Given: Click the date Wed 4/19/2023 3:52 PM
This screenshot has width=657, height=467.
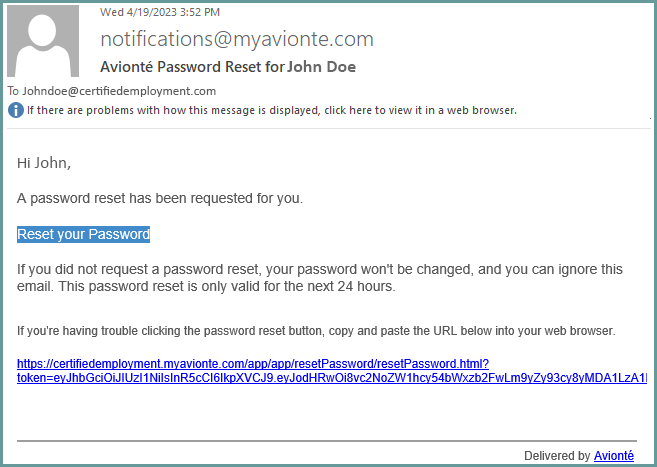Looking at the screenshot, I should coord(160,12).
